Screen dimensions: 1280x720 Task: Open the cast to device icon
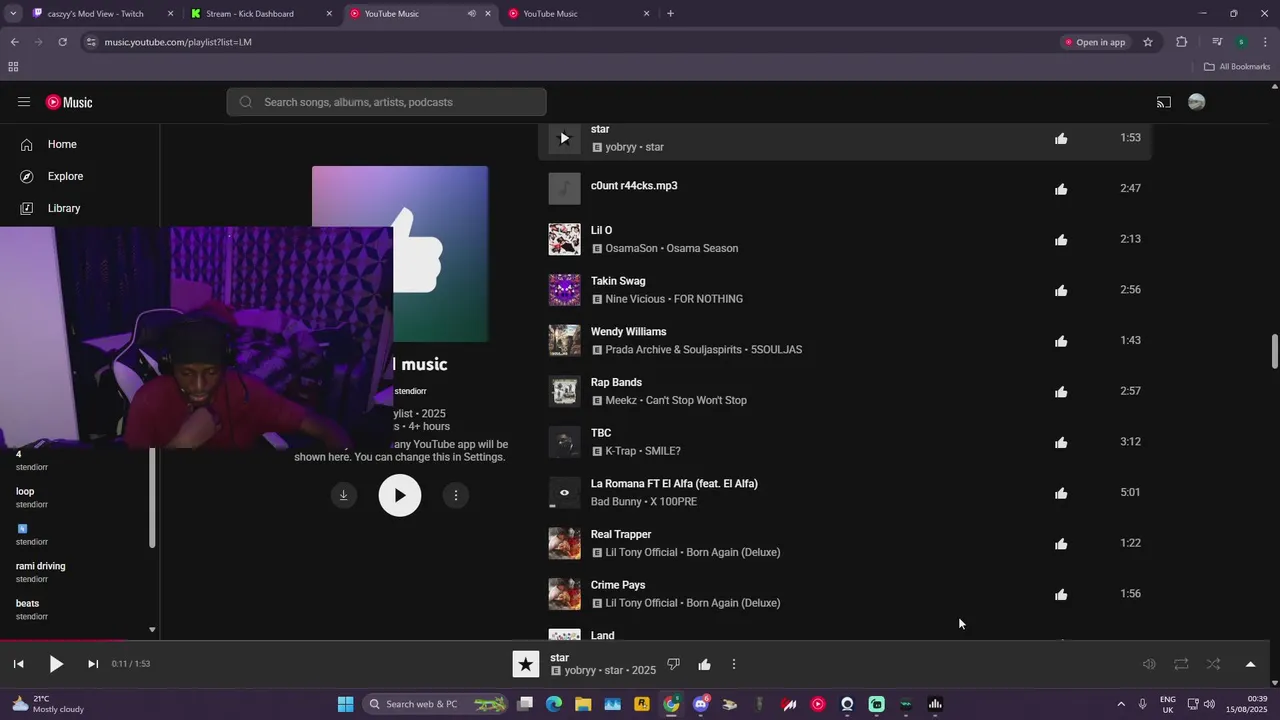1164,102
